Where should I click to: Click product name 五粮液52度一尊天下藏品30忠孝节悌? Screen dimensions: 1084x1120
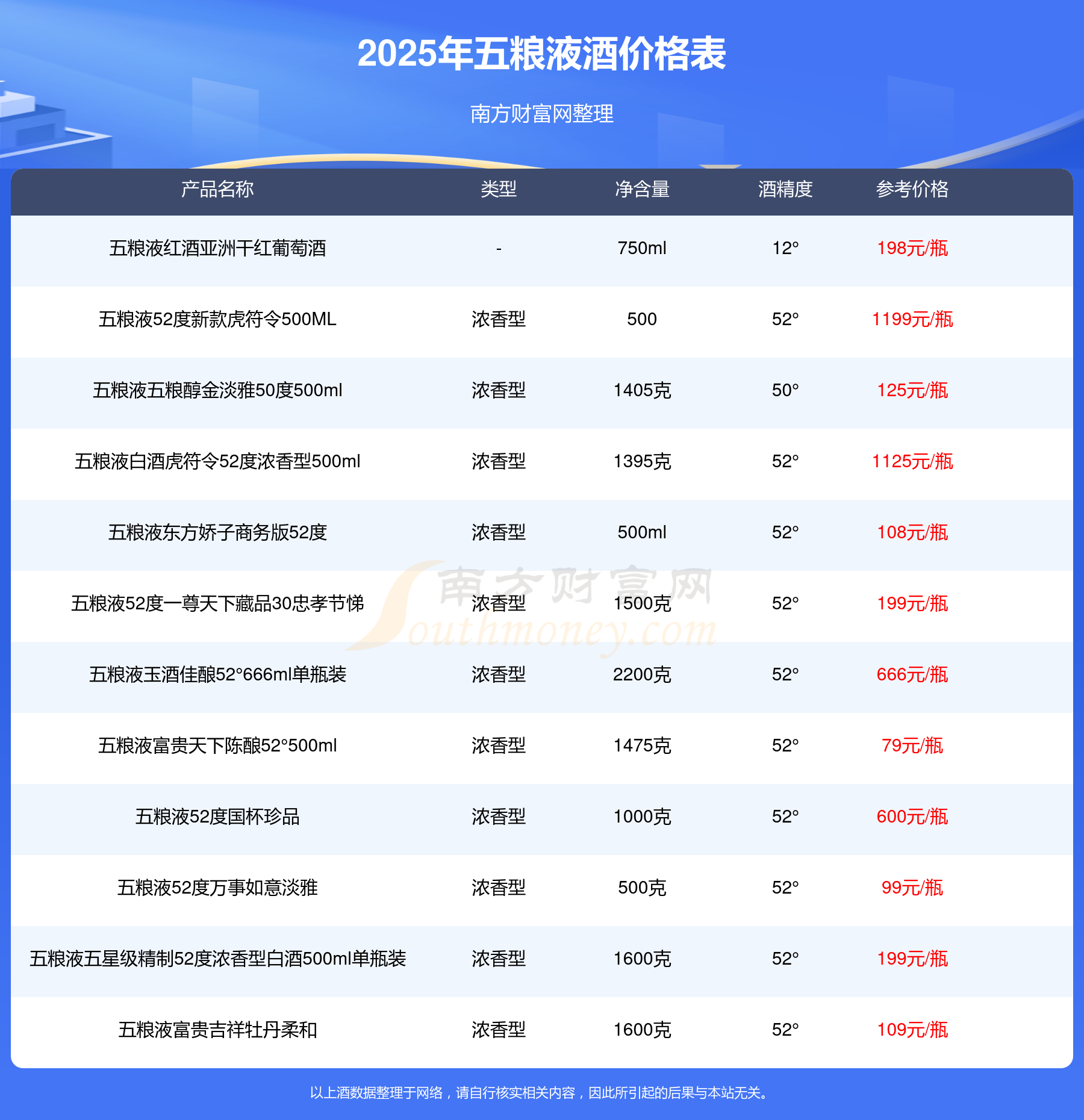coord(217,603)
